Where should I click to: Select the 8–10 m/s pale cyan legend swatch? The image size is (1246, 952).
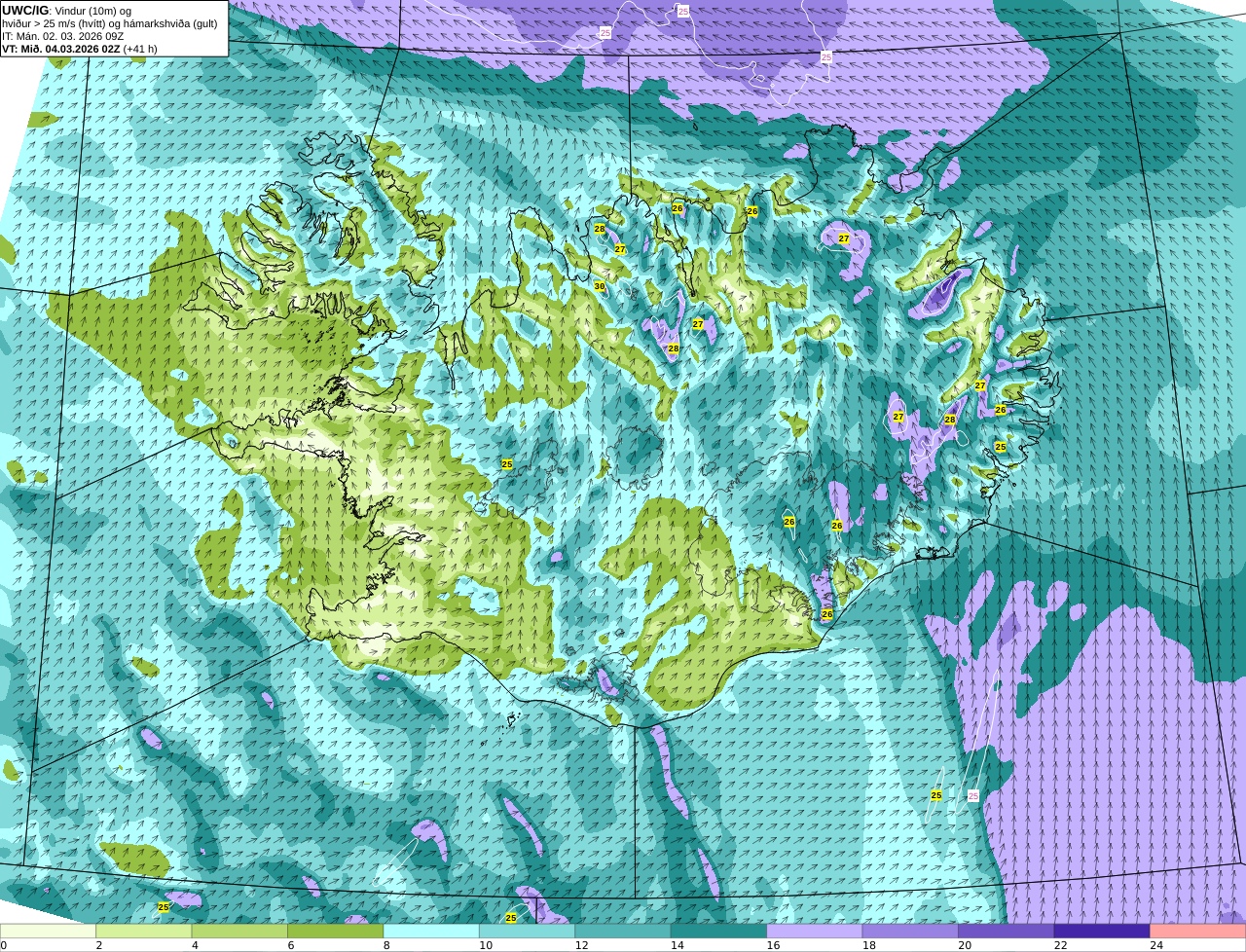[431, 931]
